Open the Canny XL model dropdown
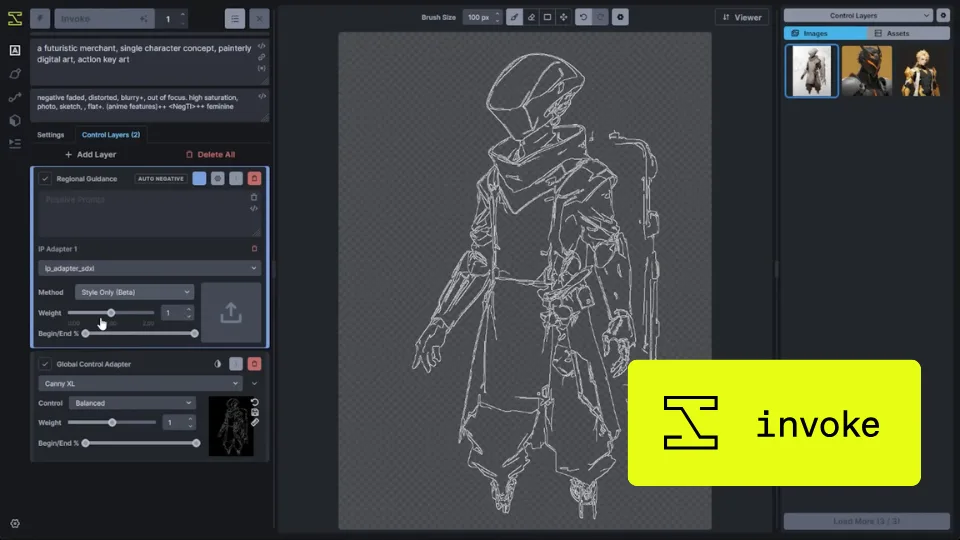The width and height of the screenshot is (960, 540). click(140, 383)
